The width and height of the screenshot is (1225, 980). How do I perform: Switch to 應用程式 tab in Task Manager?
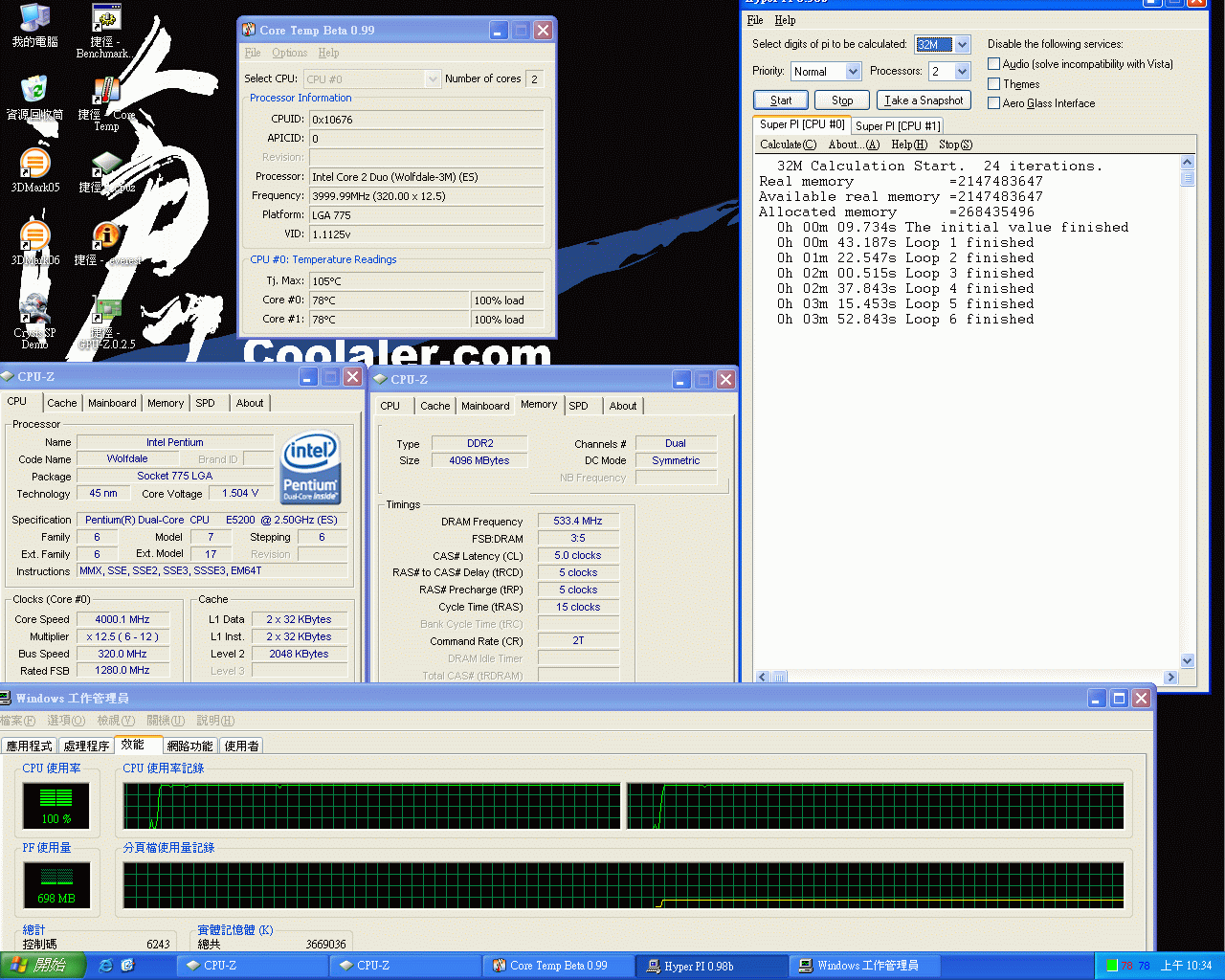(29, 746)
